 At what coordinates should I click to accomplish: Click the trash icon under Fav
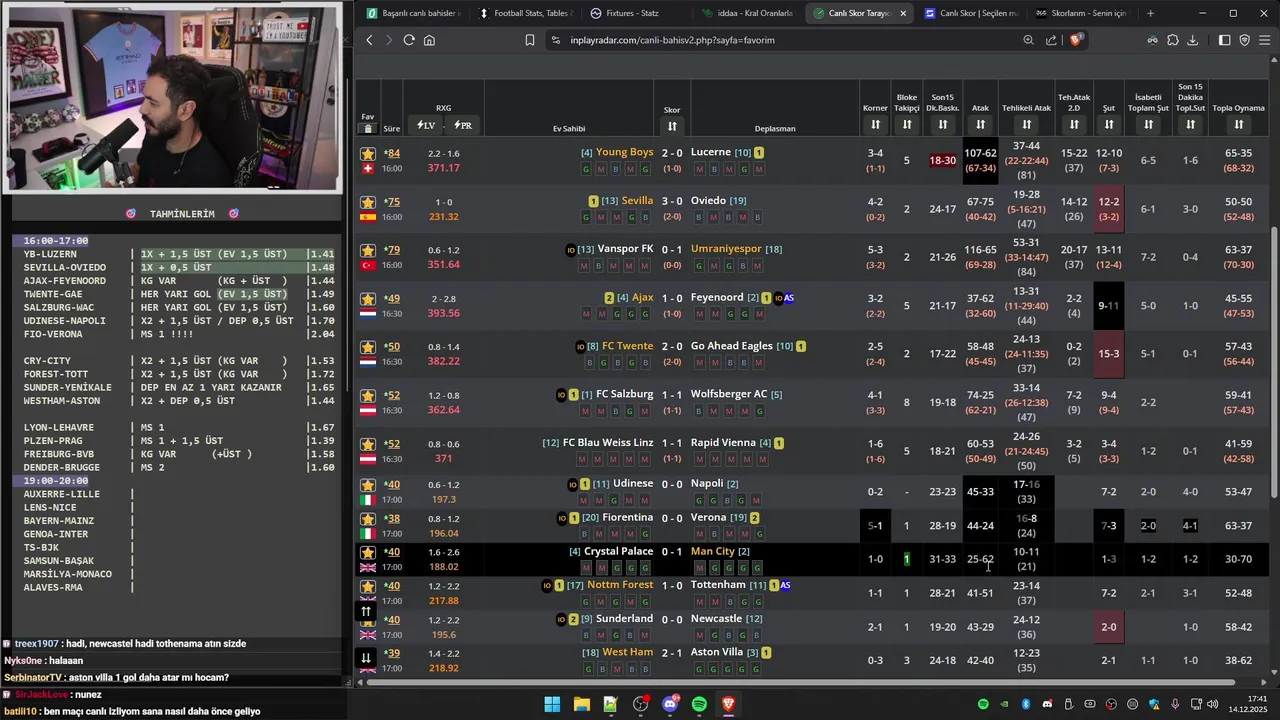(368, 128)
